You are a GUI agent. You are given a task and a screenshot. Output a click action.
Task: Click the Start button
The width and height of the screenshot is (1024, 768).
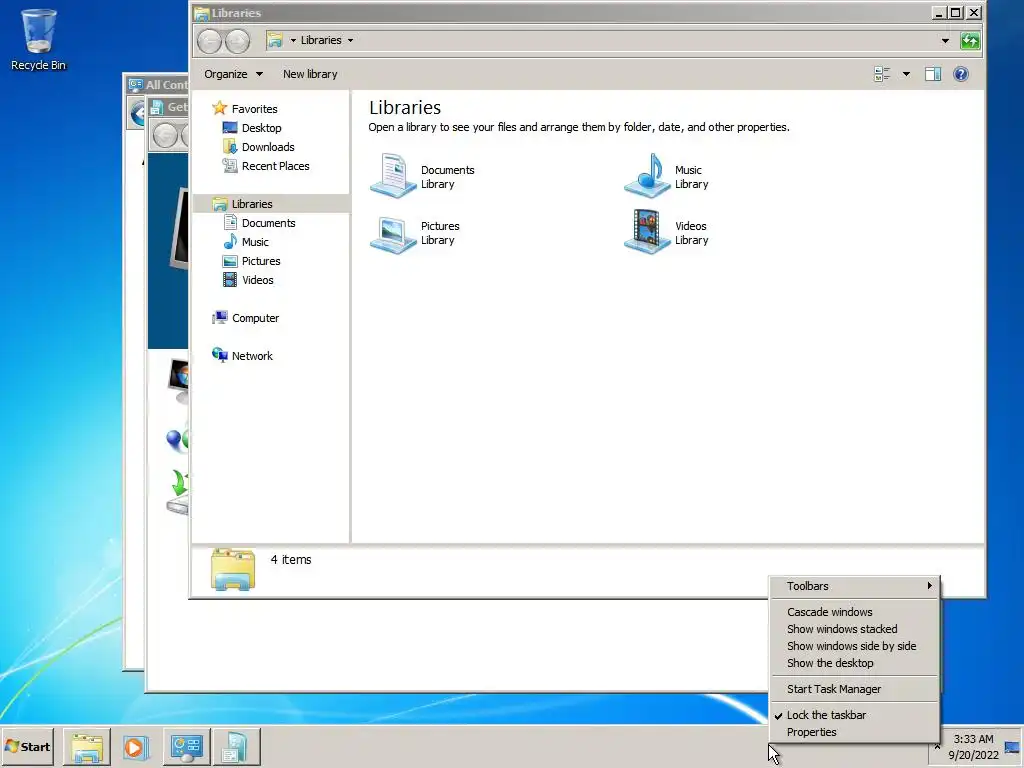point(27,747)
